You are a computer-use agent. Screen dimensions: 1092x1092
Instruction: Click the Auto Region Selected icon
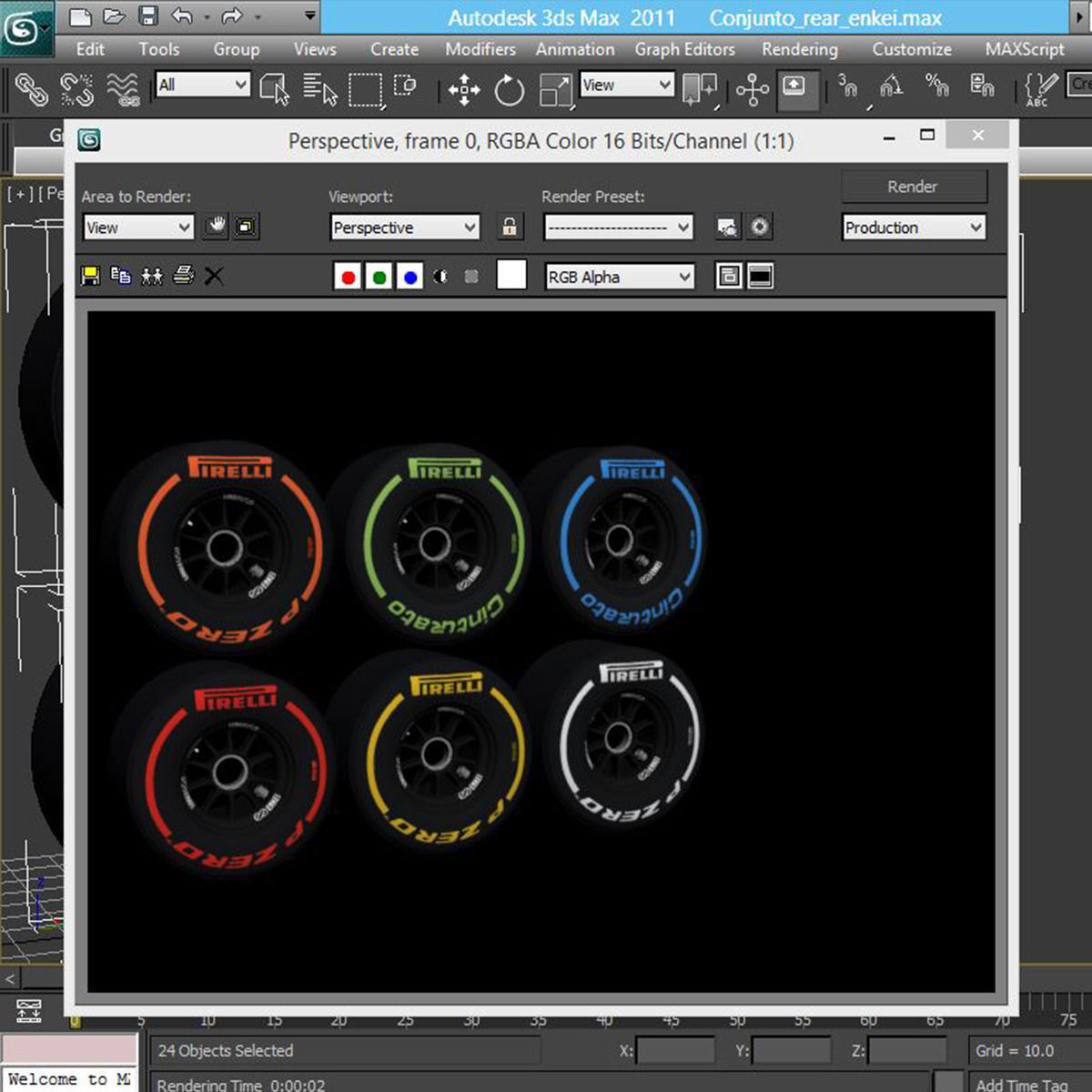246,226
